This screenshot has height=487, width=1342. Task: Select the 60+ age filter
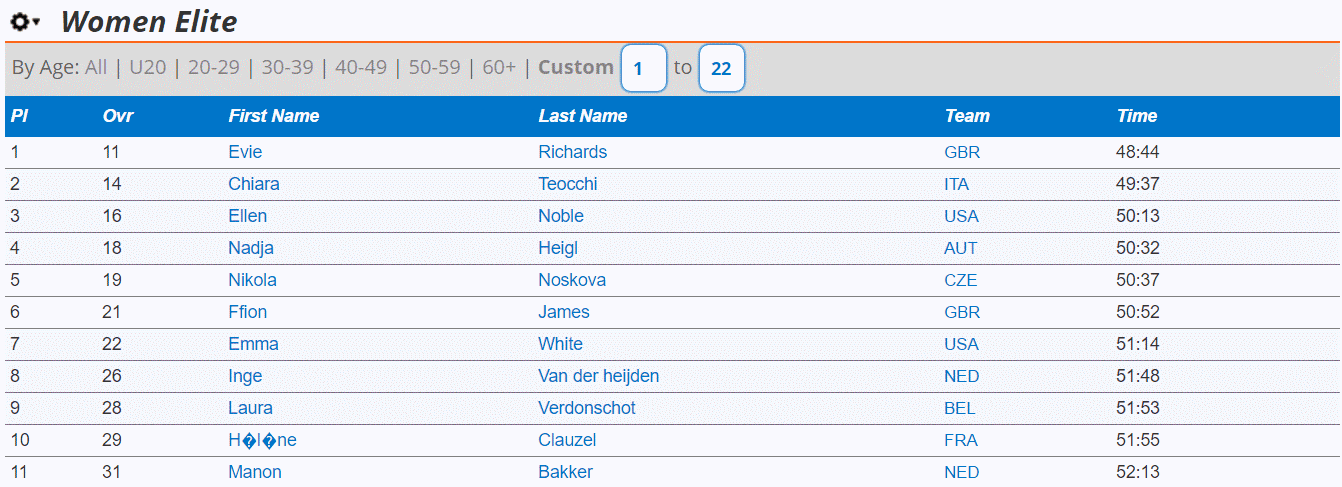click(x=499, y=67)
